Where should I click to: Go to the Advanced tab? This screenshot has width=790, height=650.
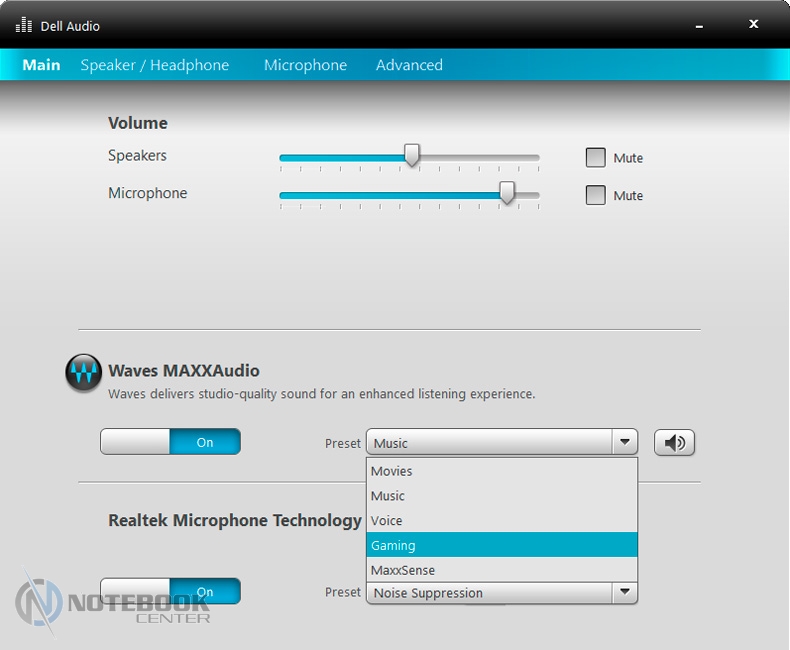pyautogui.click(x=409, y=65)
